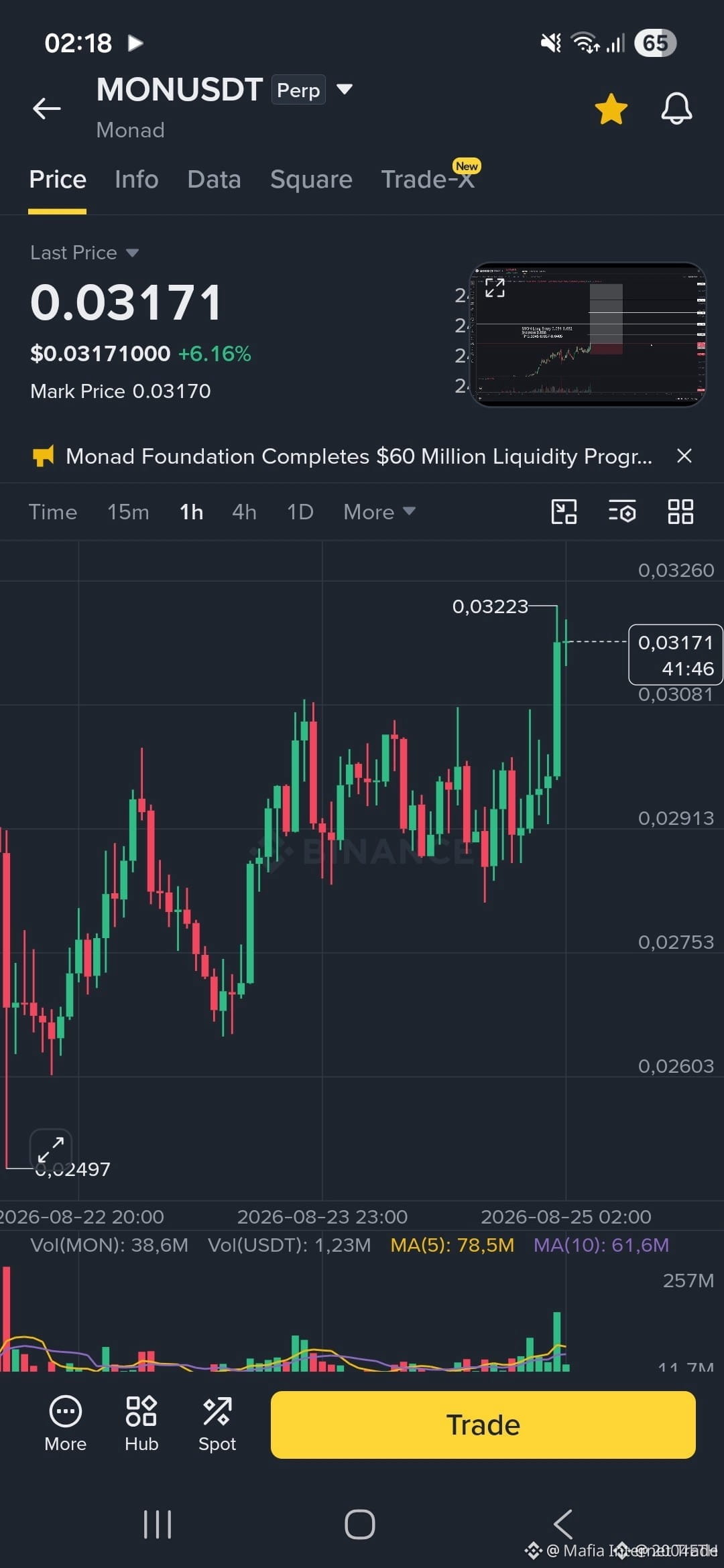724x1568 pixels.
Task: Tap the date label 2026-08-23 23:00
Action: 322,1216
